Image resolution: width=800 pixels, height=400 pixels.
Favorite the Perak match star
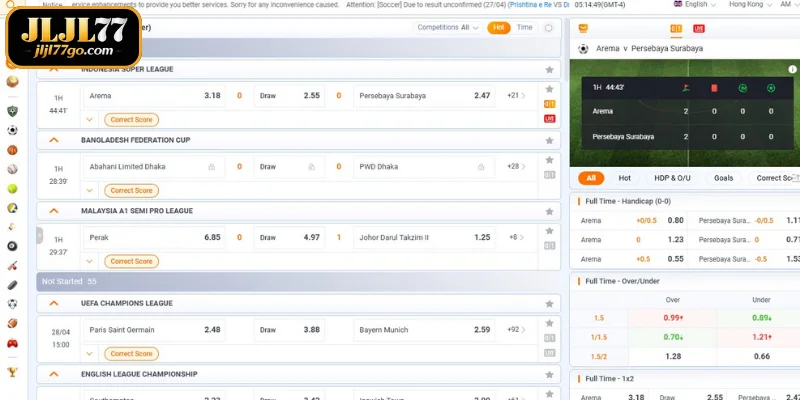[x=549, y=231]
